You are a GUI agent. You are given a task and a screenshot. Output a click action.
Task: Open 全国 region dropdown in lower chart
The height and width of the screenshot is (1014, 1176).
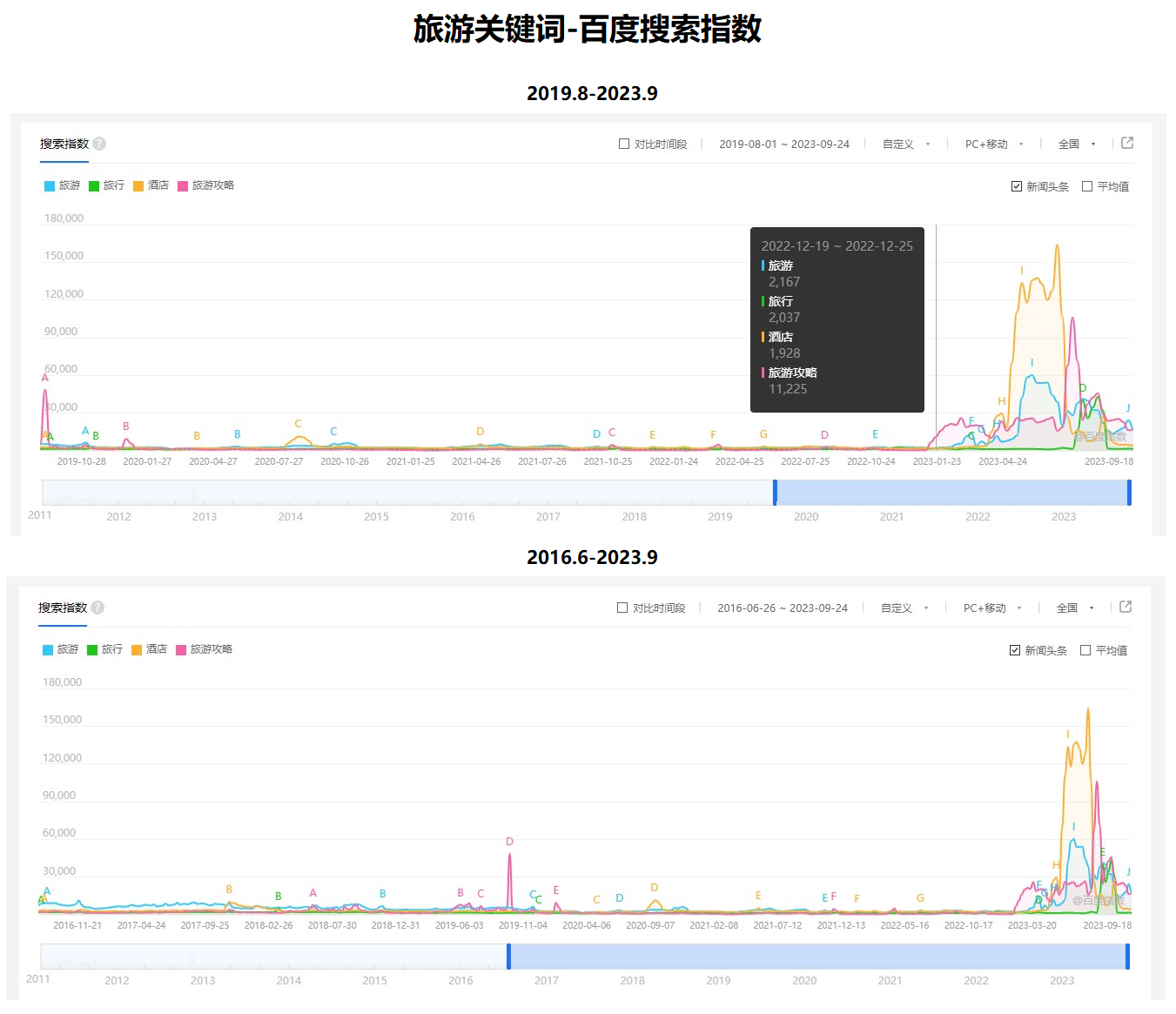click(x=1075, y=608)
